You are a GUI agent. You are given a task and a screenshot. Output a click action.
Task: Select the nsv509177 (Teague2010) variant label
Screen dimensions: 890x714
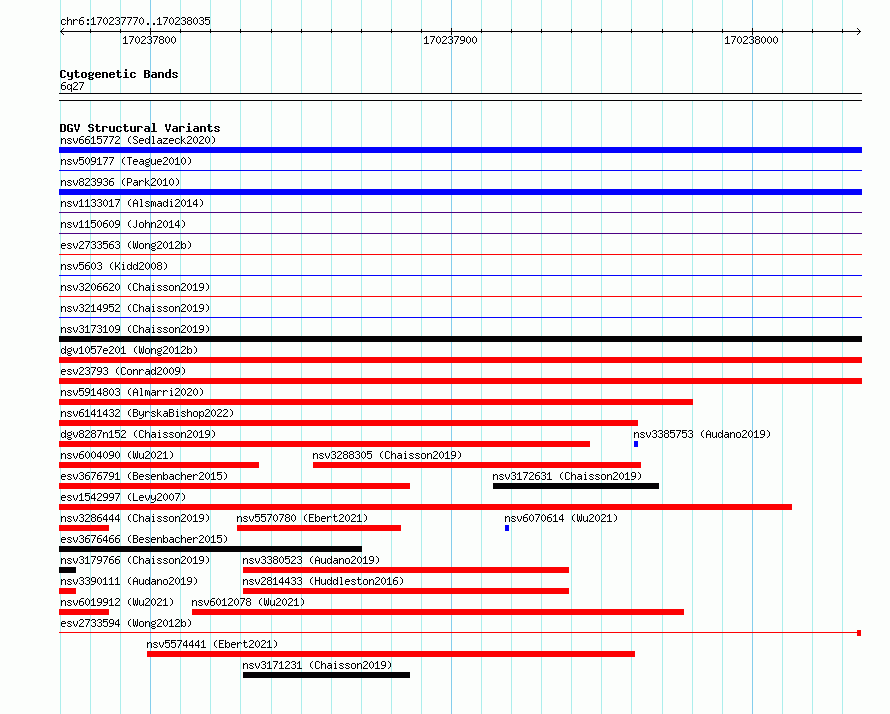click(126, 161)
